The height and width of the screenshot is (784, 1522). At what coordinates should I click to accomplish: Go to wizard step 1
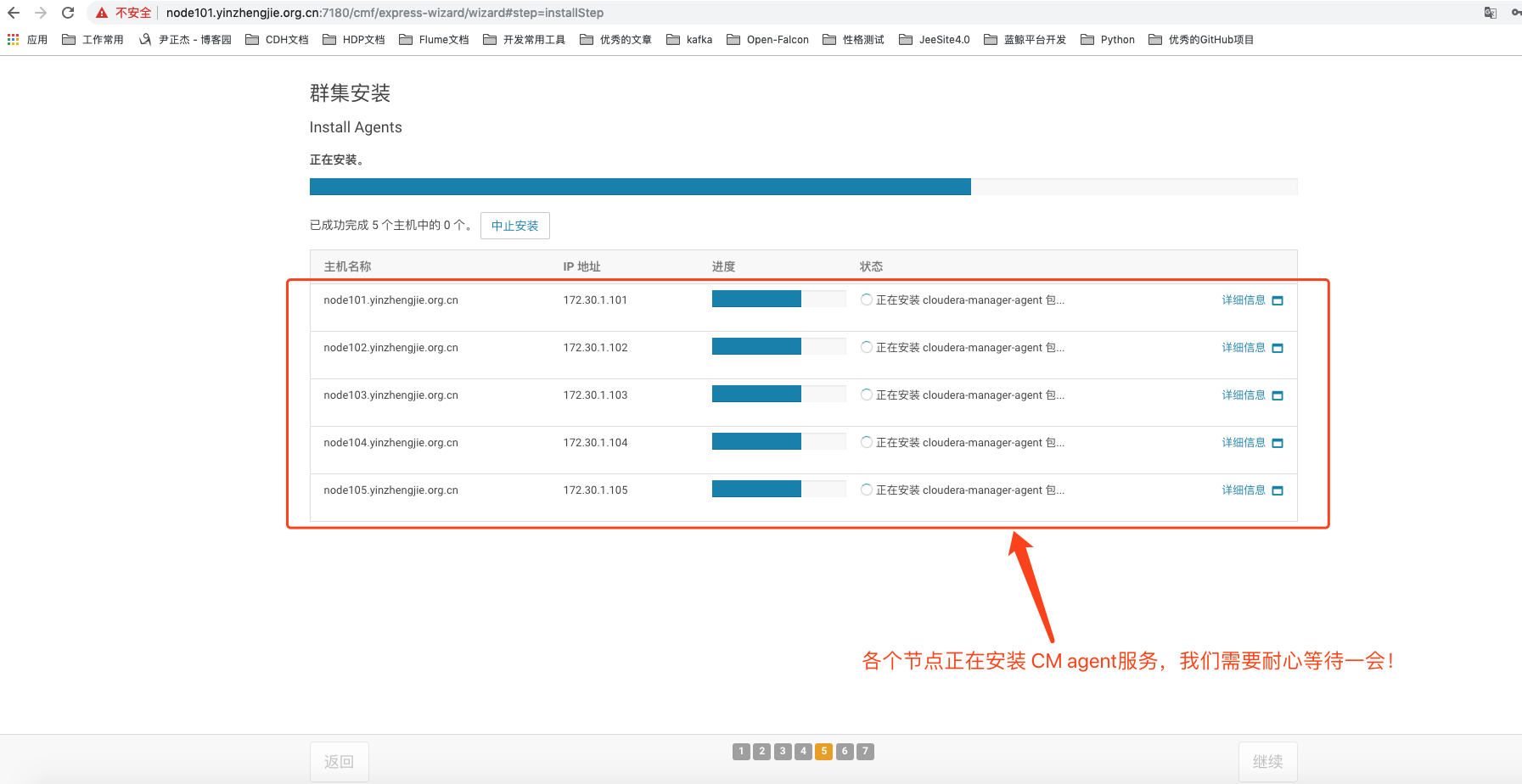pos(741,751)
